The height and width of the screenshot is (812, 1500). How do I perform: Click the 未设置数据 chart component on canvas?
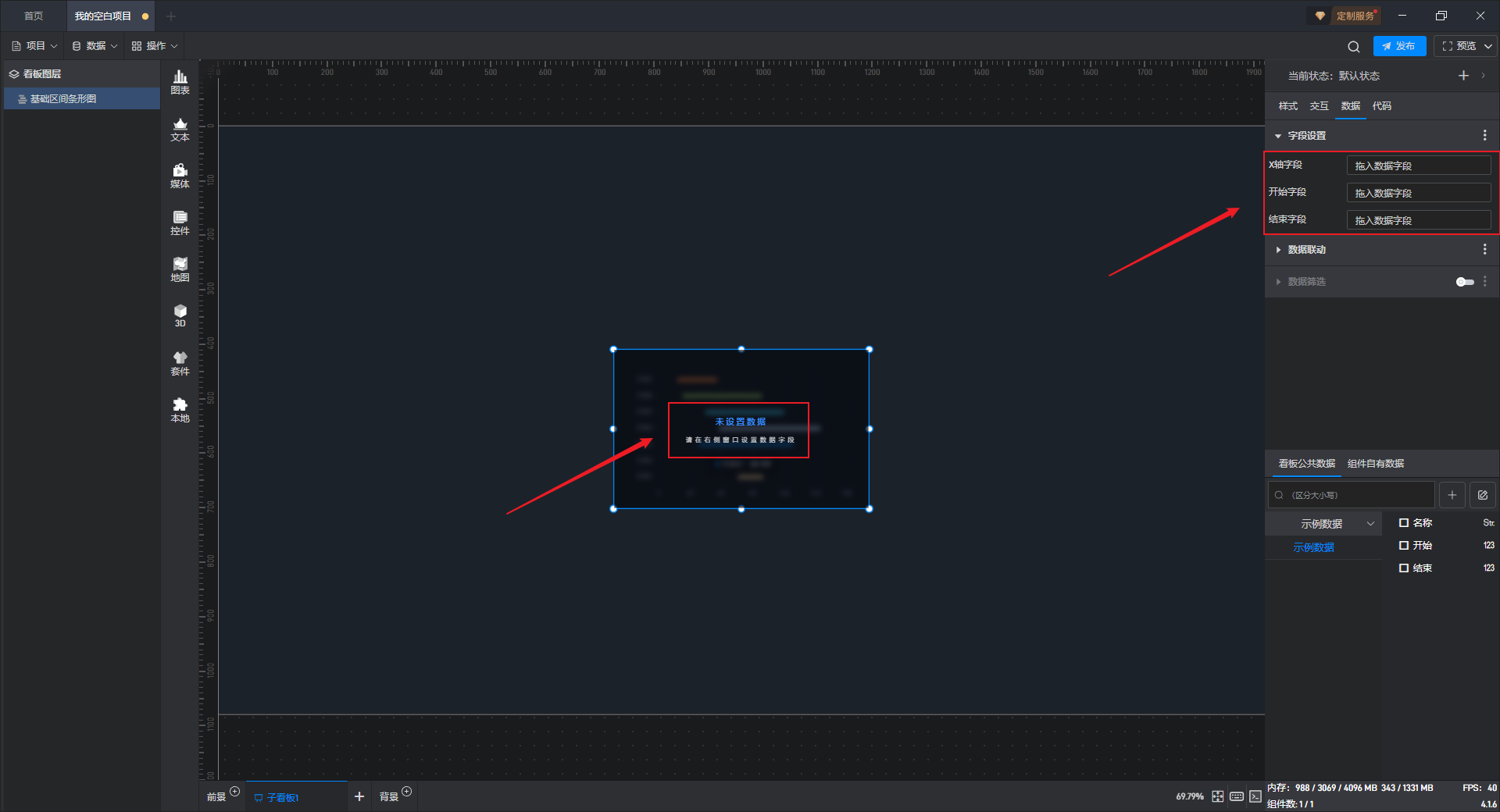[x=741, y=429]
